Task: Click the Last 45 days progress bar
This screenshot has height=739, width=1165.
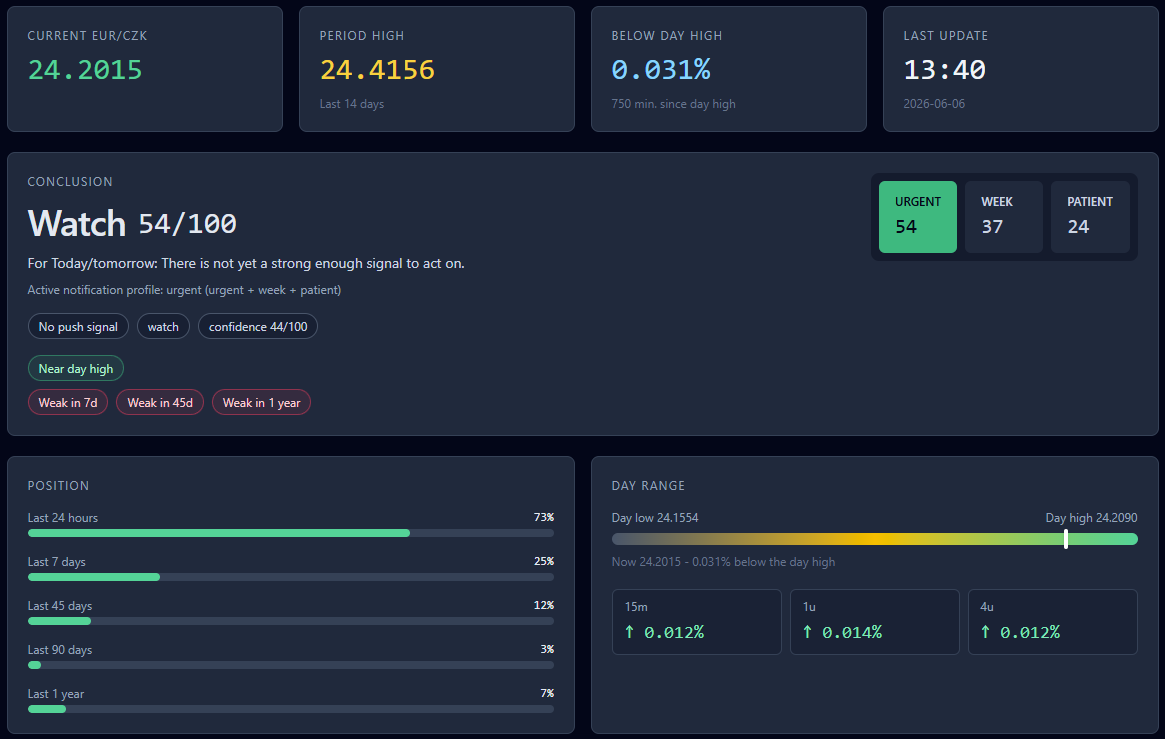Action: 291,621
